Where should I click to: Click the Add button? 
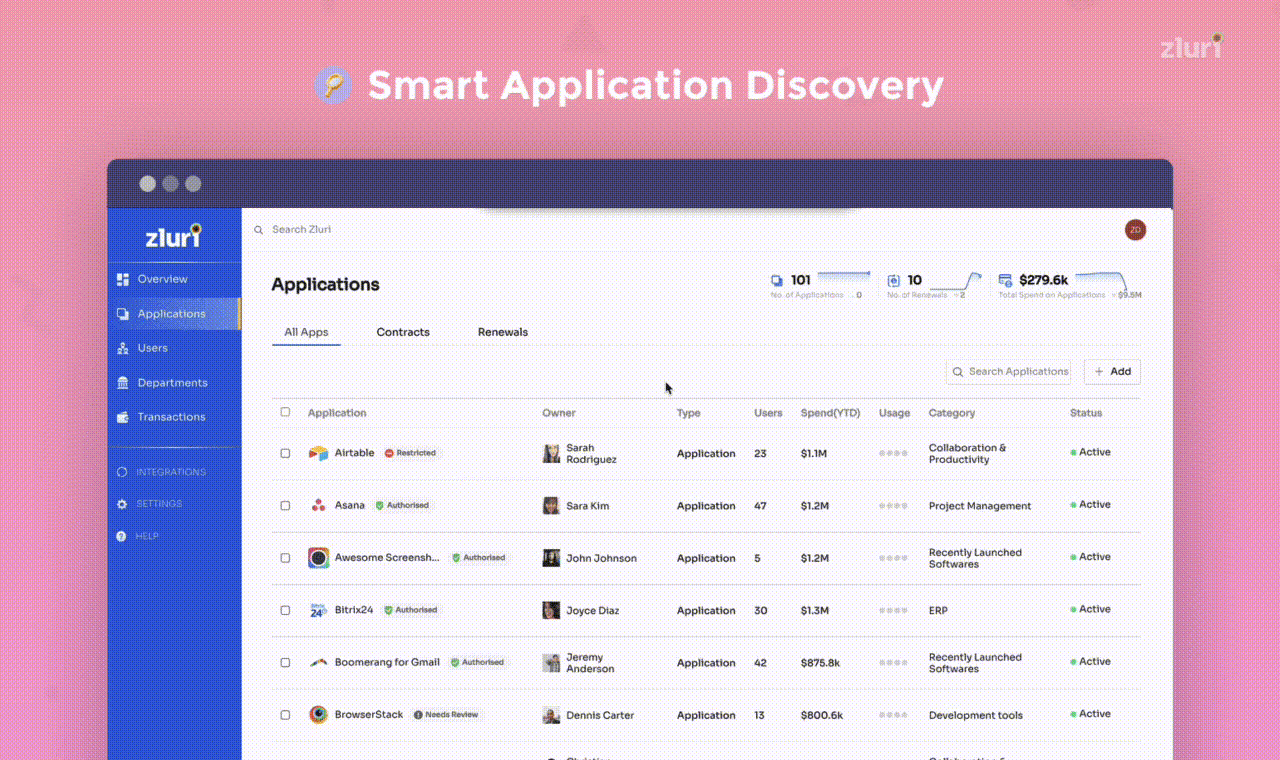click(1112, 371)
